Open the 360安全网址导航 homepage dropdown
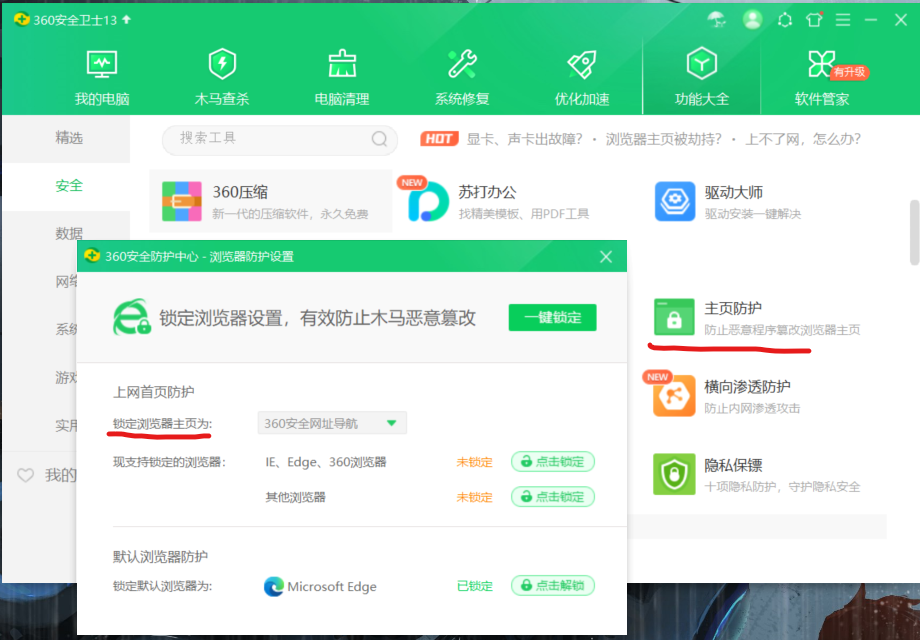Screen dimensions: 920x640 (332, 423)
